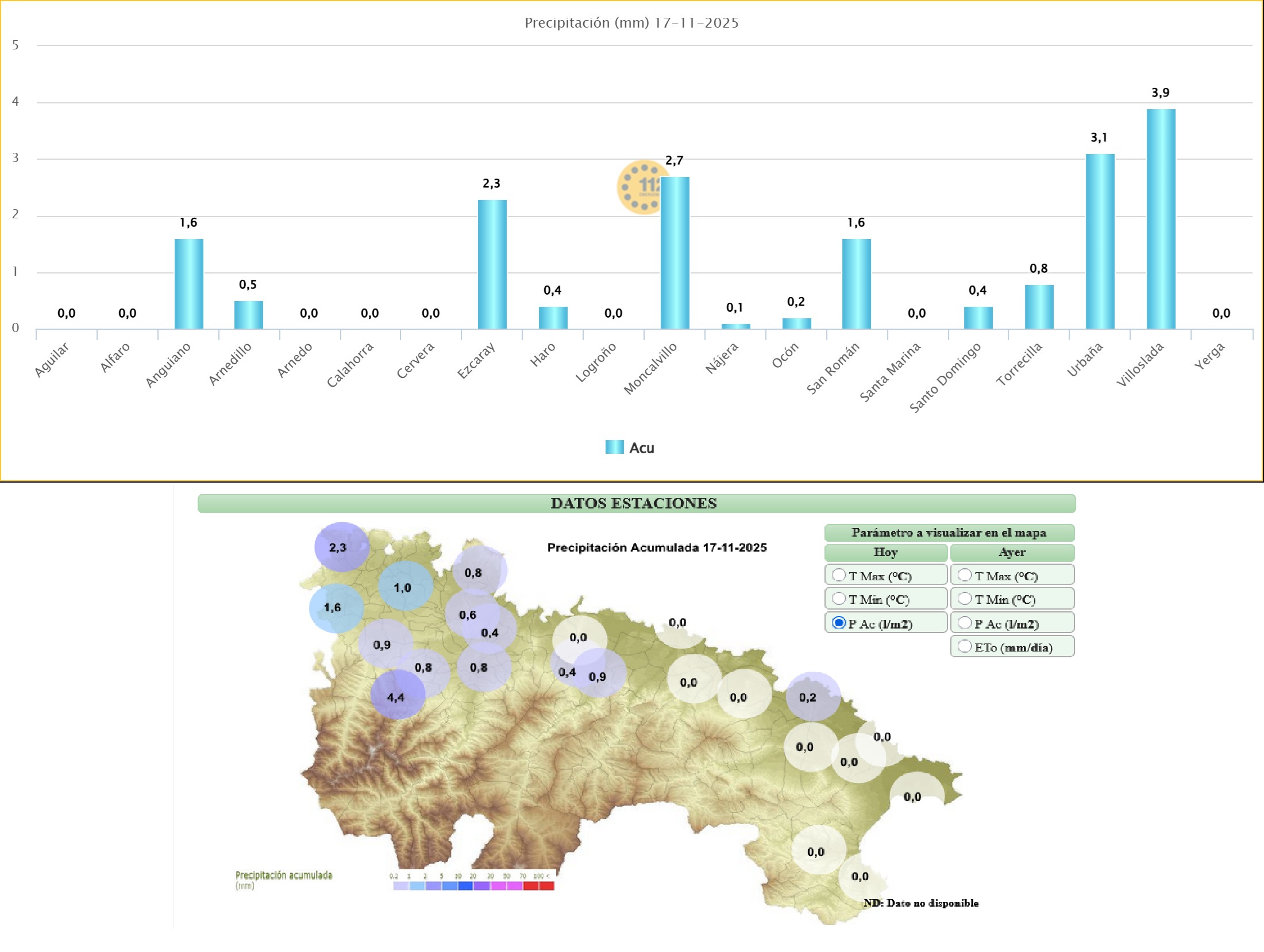Select Ayer P Ac (l/m2) radio button
The height and width of the screenshot is (952, 1264).
coord(965,623)
